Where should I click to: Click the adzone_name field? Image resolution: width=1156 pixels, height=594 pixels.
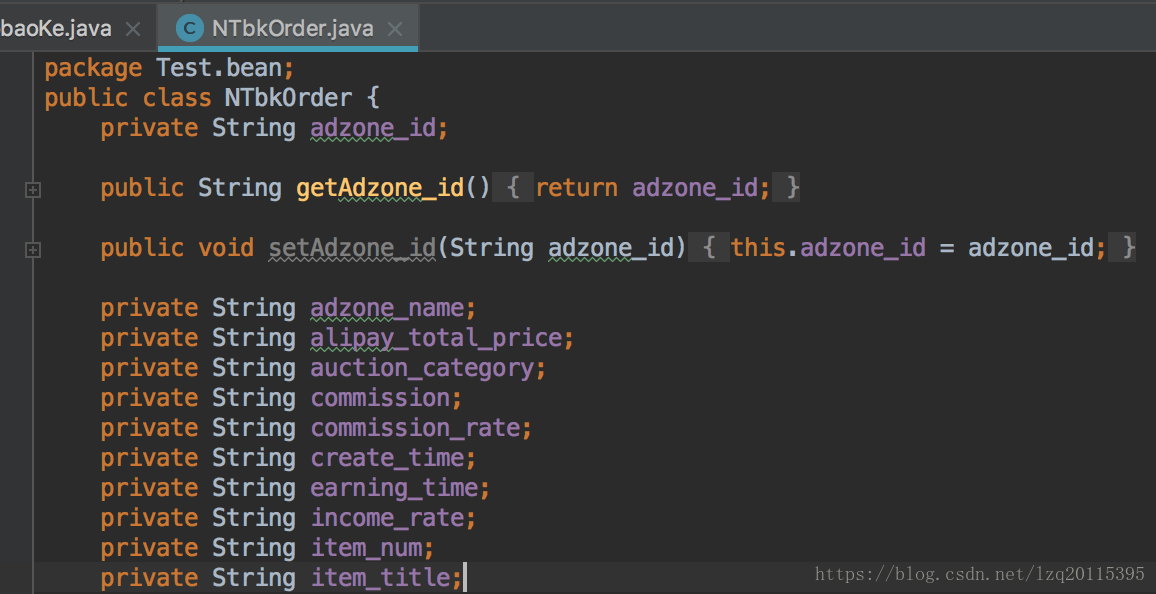coord(387,308)
